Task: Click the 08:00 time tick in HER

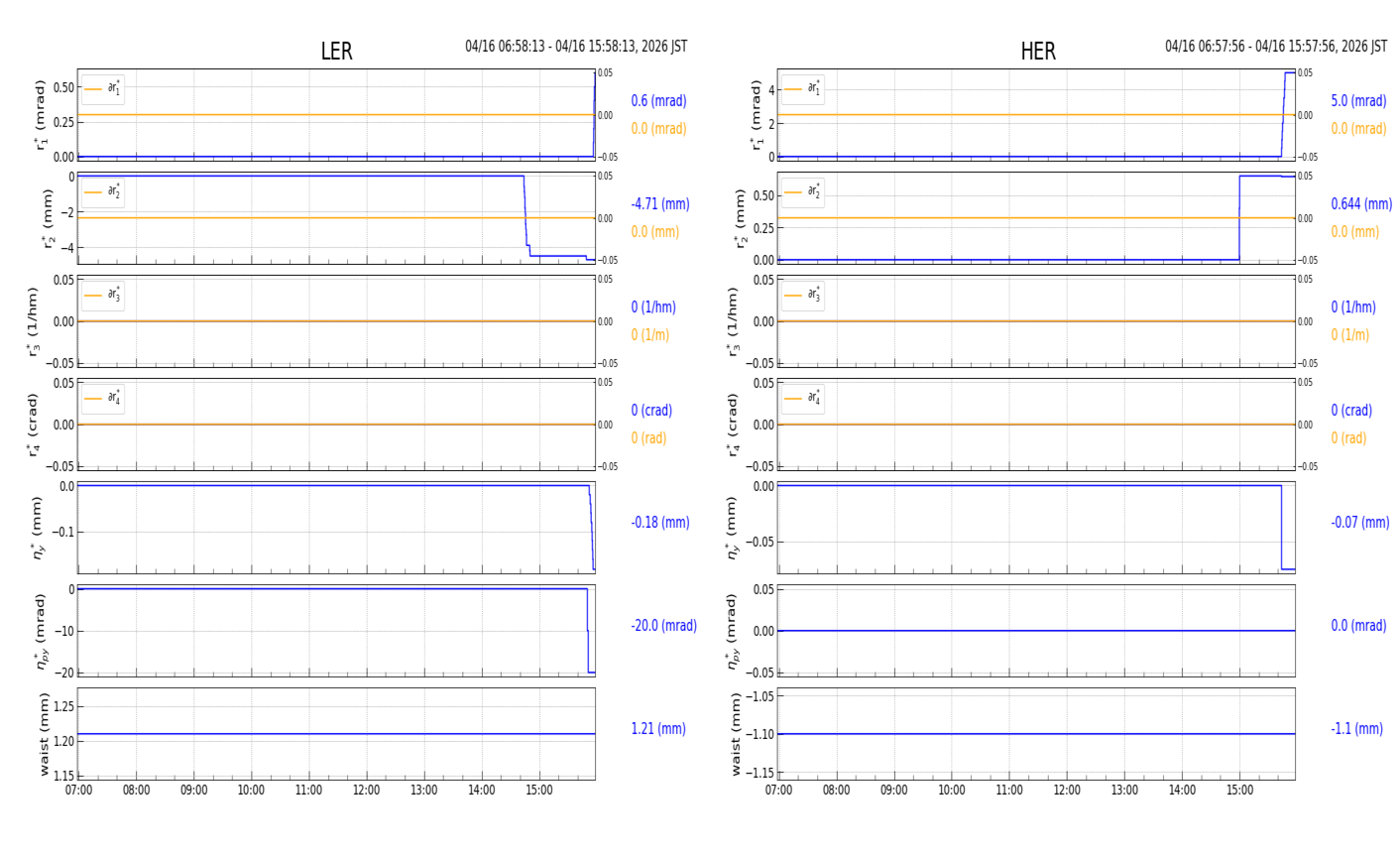Action: pos(836,791)
